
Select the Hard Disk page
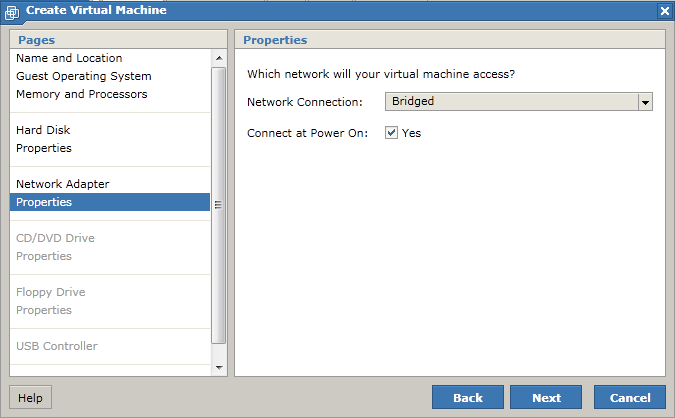tap(43, 130)
